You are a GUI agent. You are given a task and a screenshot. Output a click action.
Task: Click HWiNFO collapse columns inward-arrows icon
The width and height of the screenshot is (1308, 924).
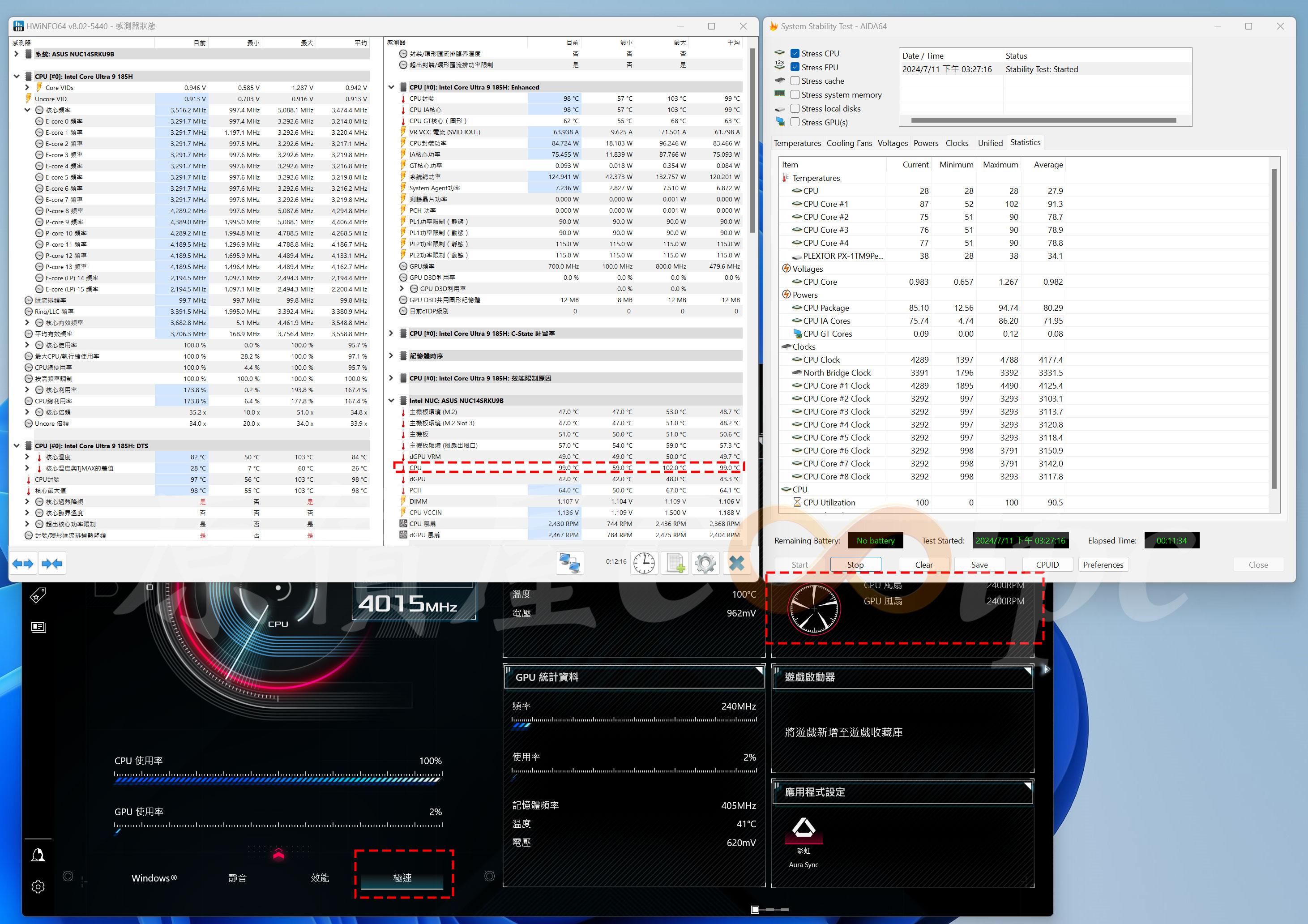pos(52,564)
